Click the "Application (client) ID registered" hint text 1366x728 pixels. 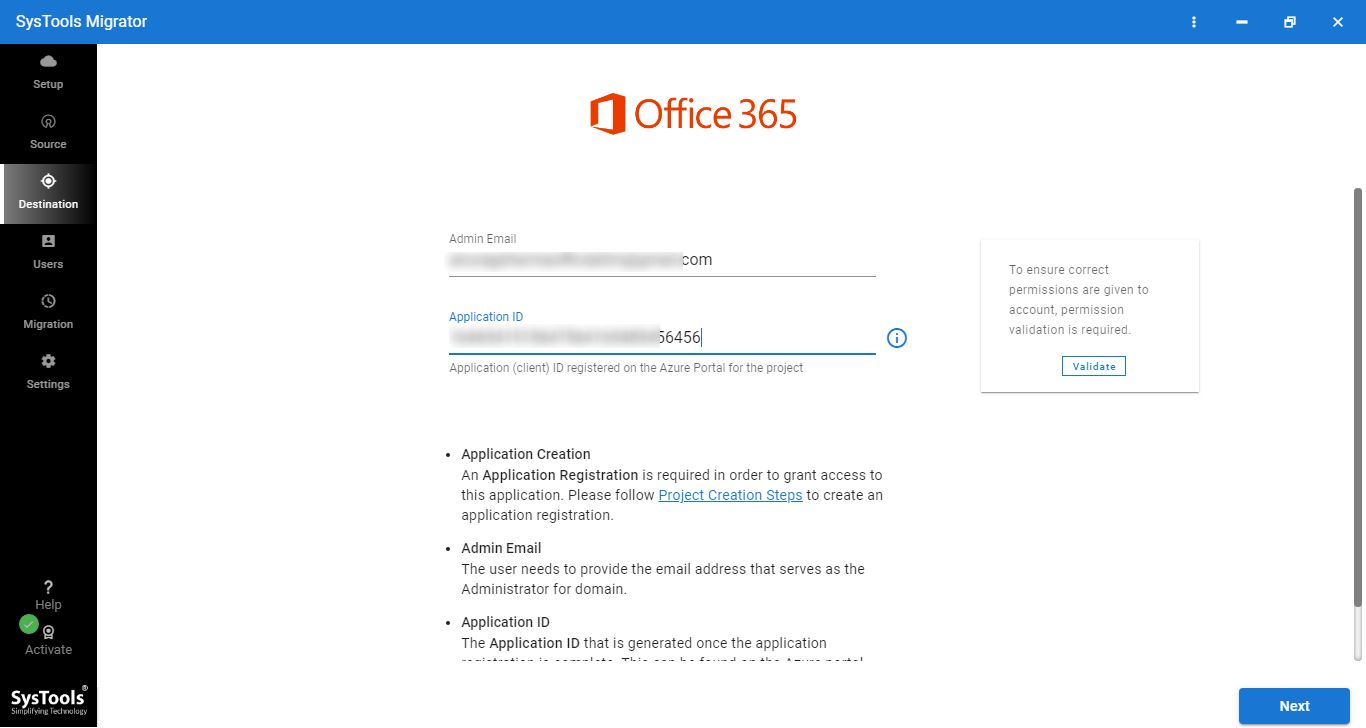point(626,368)
